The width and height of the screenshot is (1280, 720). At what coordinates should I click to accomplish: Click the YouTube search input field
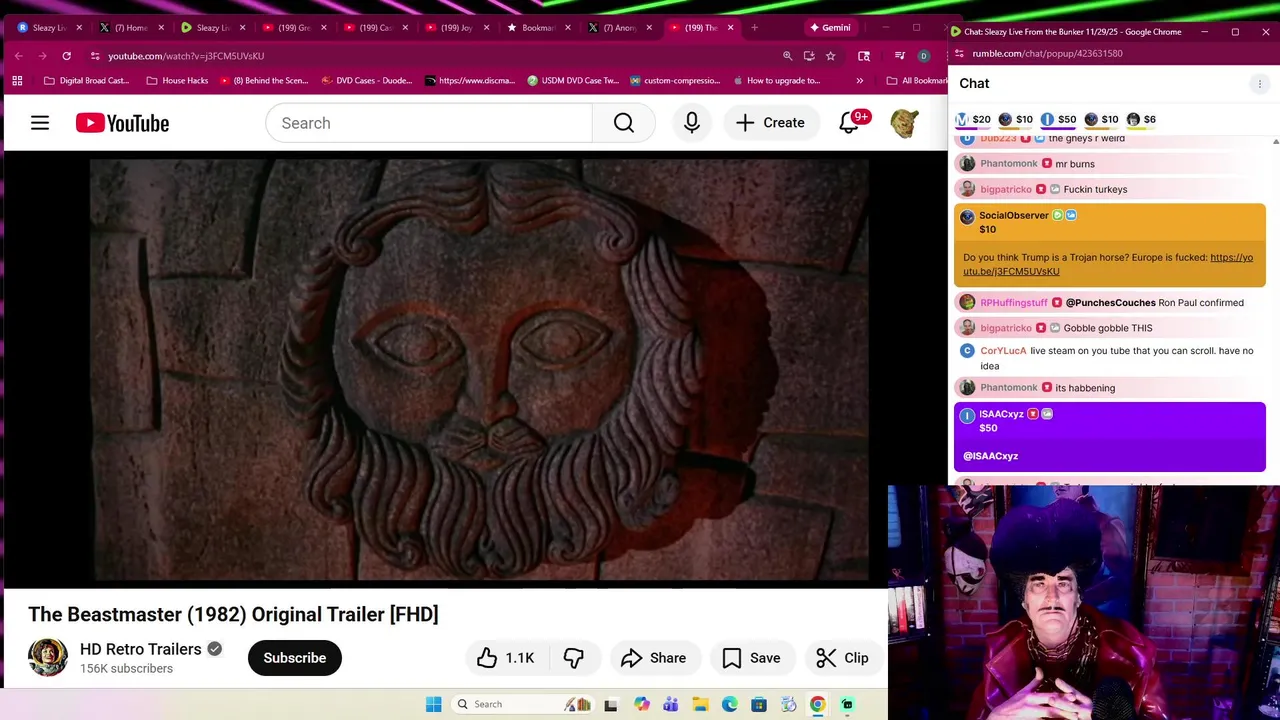pyautogui.click(x=428, y=123)
